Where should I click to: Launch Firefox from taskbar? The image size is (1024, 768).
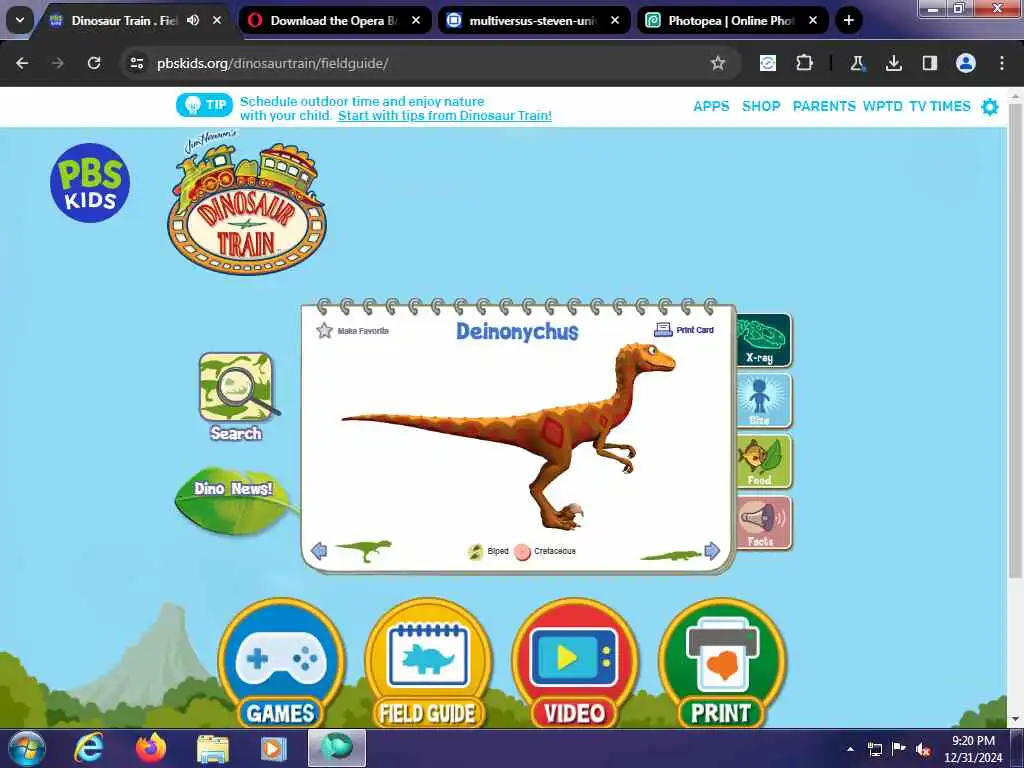point(151,748)
